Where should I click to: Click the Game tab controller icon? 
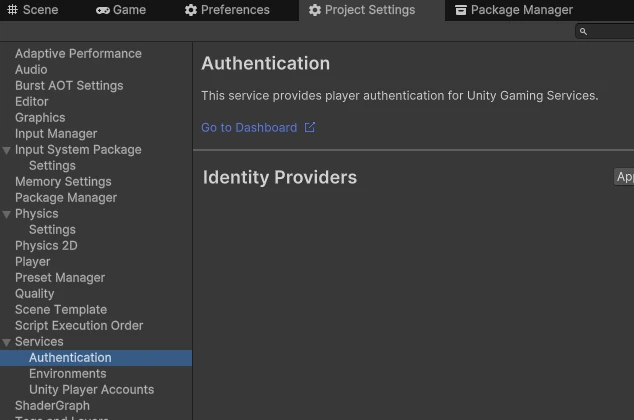point(103,11)
